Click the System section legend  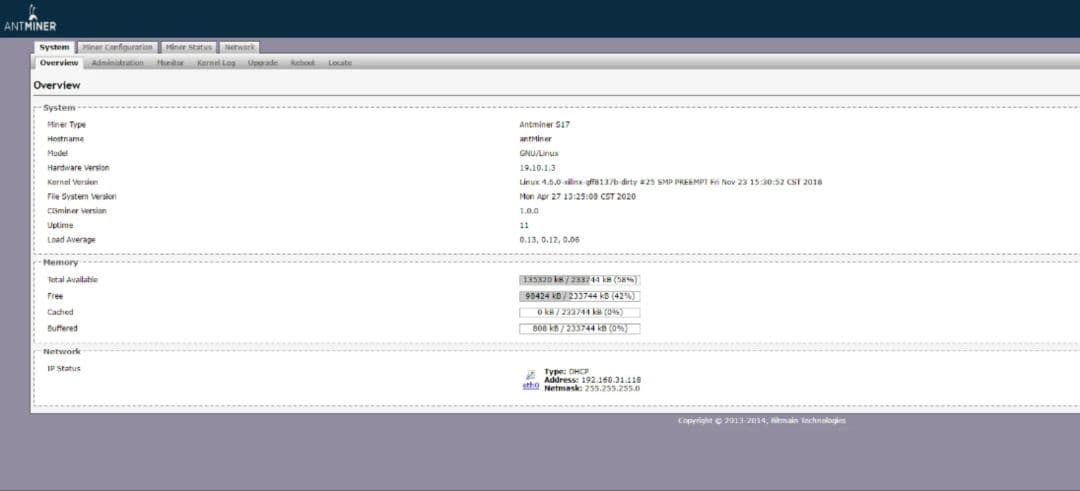pos(59,107)
